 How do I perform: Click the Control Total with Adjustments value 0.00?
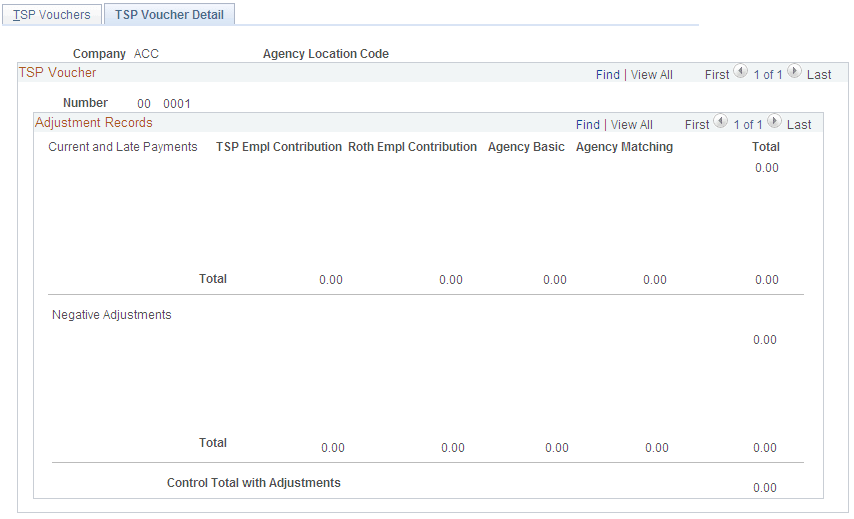click(765, 488)
